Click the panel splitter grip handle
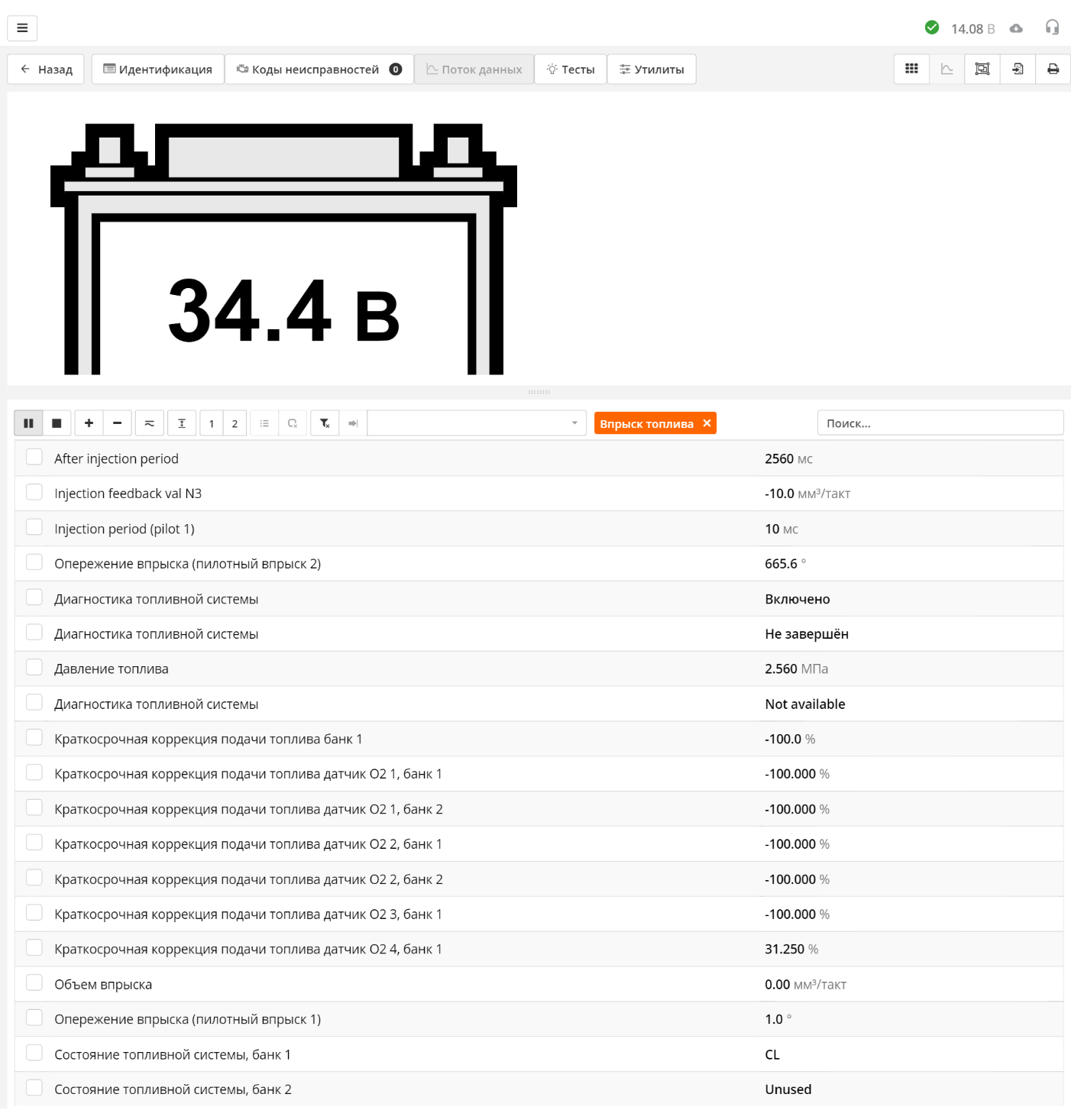The height and width of the screenshot is (1120, 1071). pos(539,392)
